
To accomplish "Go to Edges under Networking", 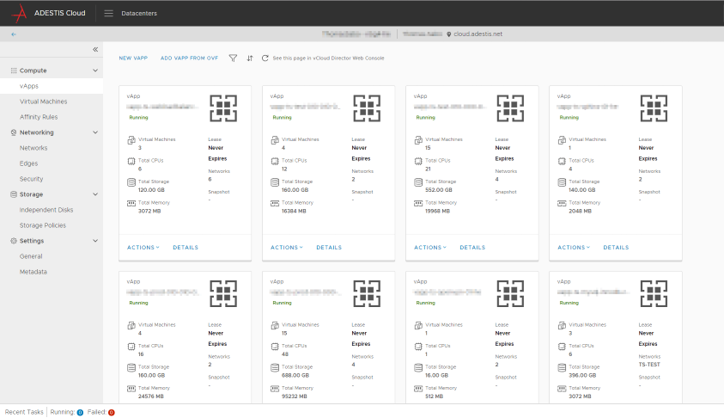I will [30, 163].
